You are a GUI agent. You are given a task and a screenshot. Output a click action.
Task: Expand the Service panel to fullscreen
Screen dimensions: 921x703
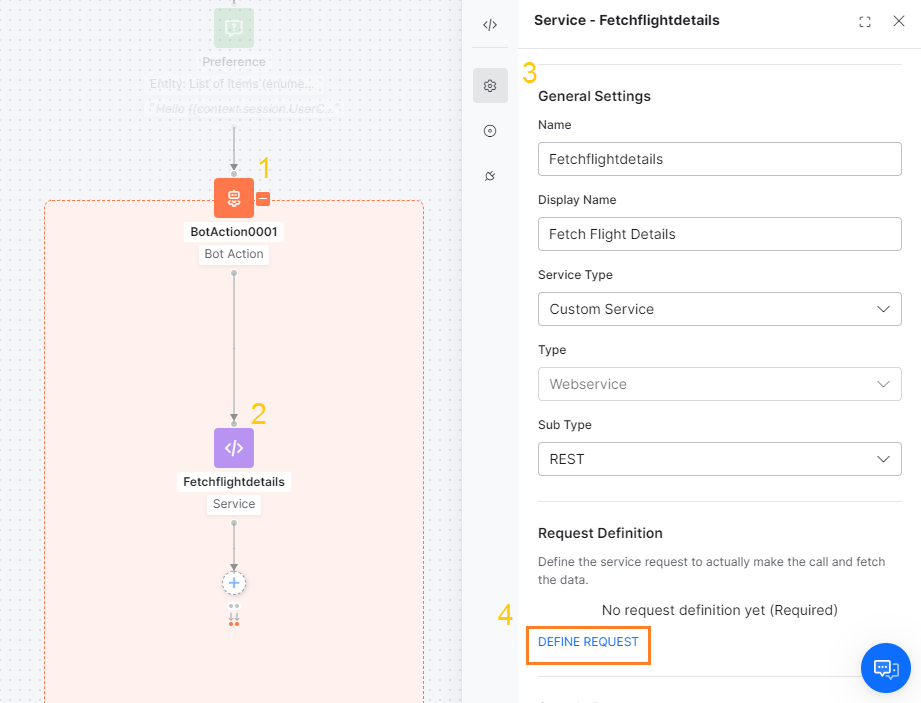(864, 20)
